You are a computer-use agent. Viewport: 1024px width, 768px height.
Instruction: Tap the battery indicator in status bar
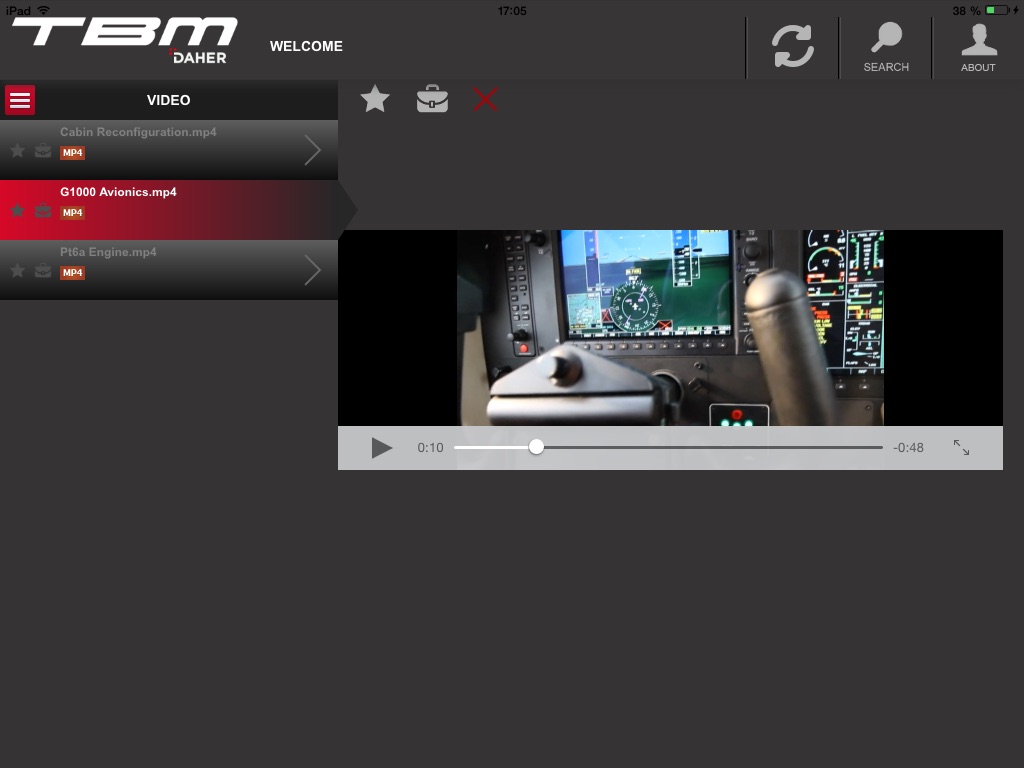tap(998, 10)
